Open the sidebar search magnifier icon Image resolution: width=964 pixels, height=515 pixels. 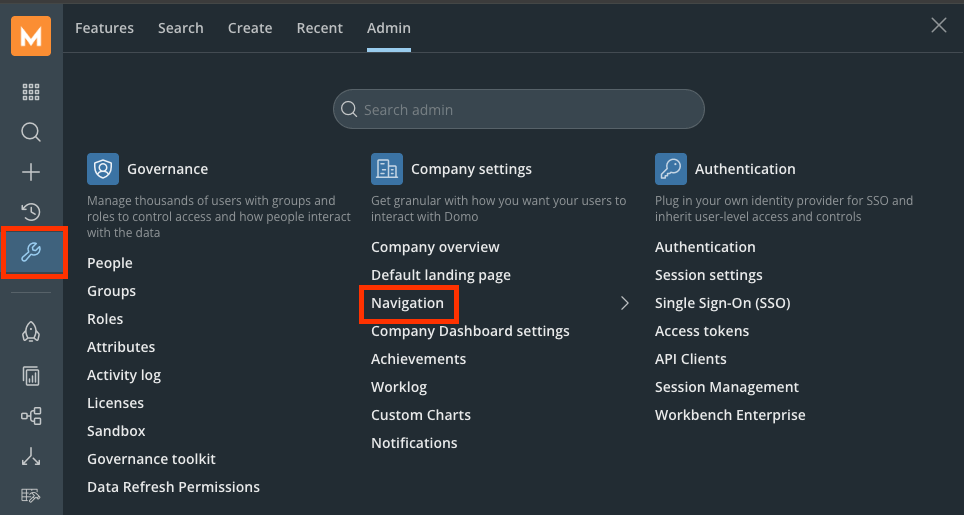(x=31, y=132)
